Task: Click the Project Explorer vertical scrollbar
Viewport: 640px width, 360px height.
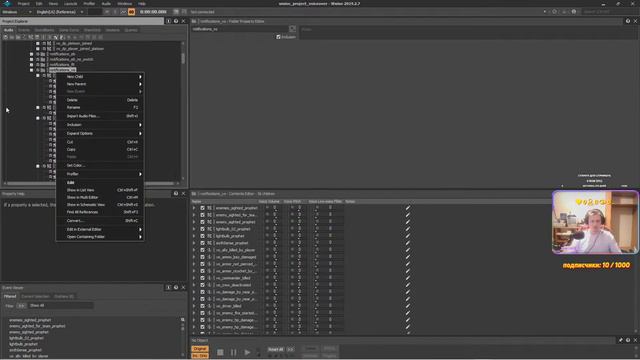Action: point(183,58)
